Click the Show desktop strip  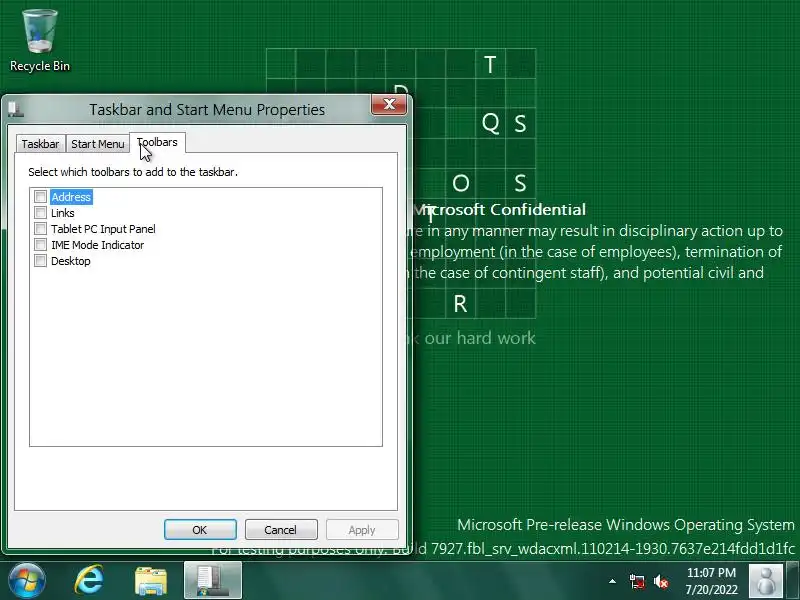point(792,581)
